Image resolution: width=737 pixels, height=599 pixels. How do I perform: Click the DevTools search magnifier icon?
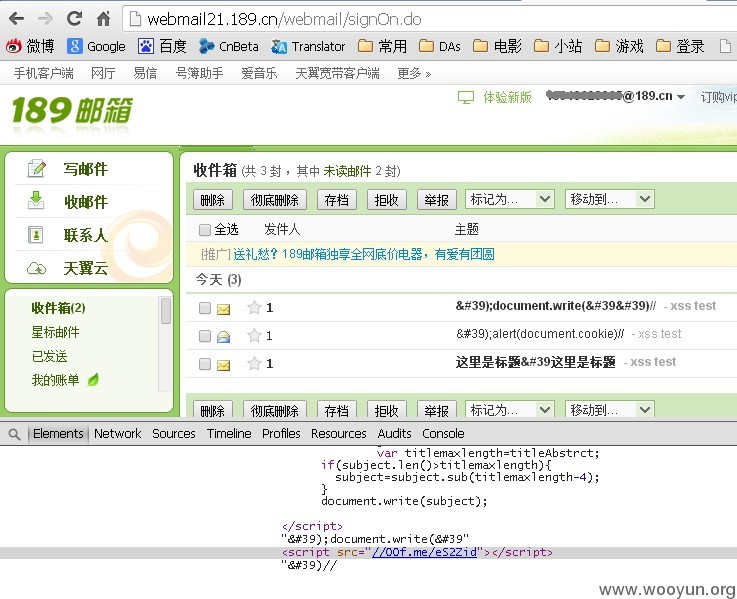pos(15,434)
